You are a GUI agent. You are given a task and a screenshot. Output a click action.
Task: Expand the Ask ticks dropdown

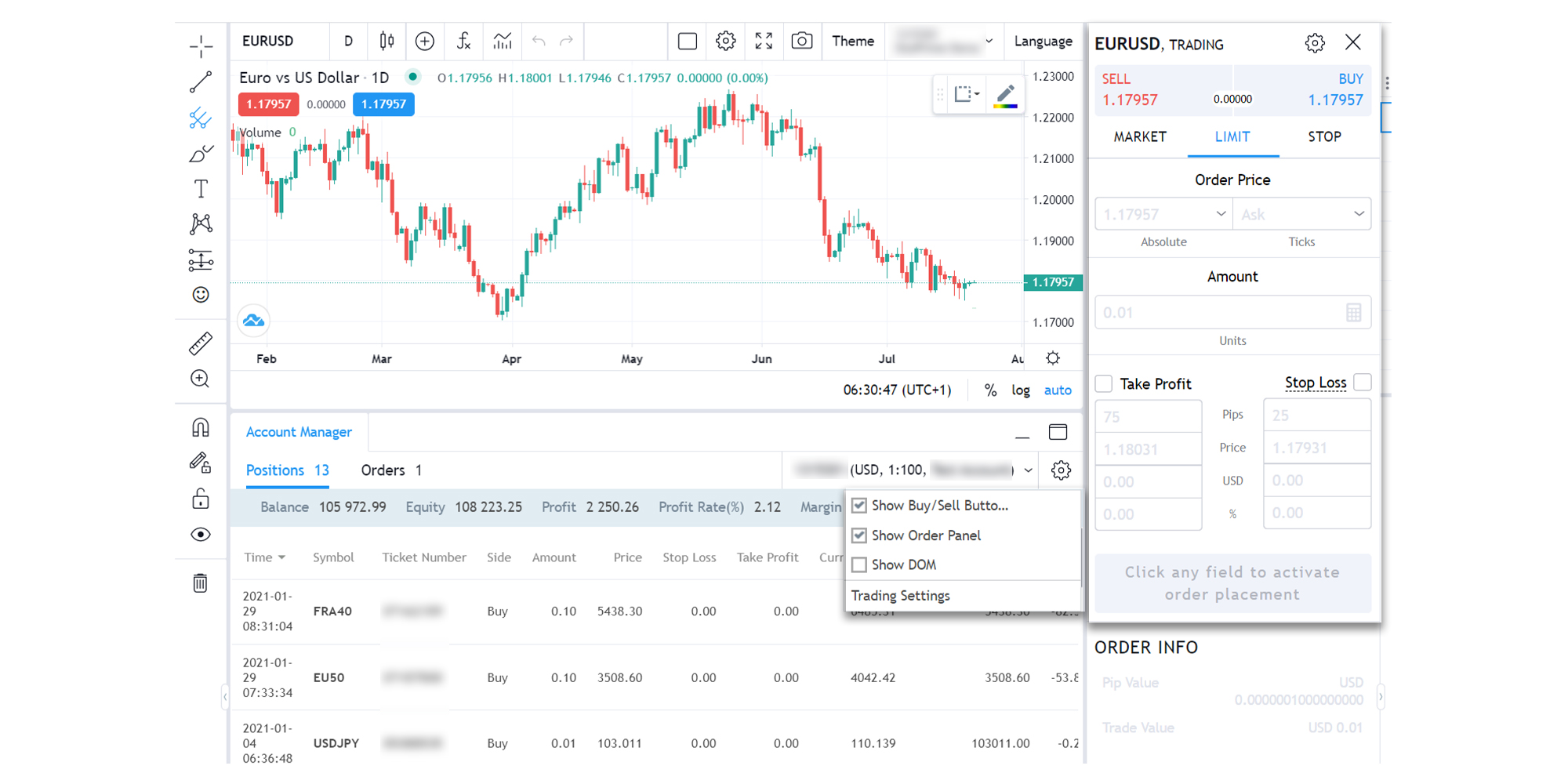[1359, 214]
